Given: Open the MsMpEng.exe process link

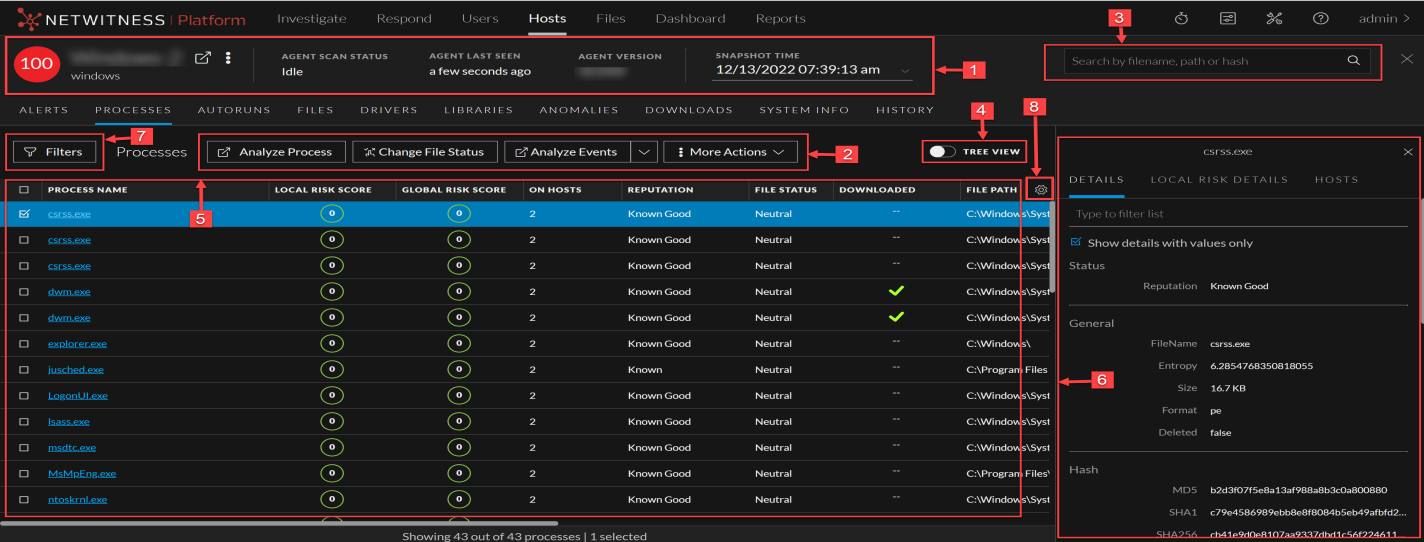Looking at the screenshot, I should click(x=82, y=473).
